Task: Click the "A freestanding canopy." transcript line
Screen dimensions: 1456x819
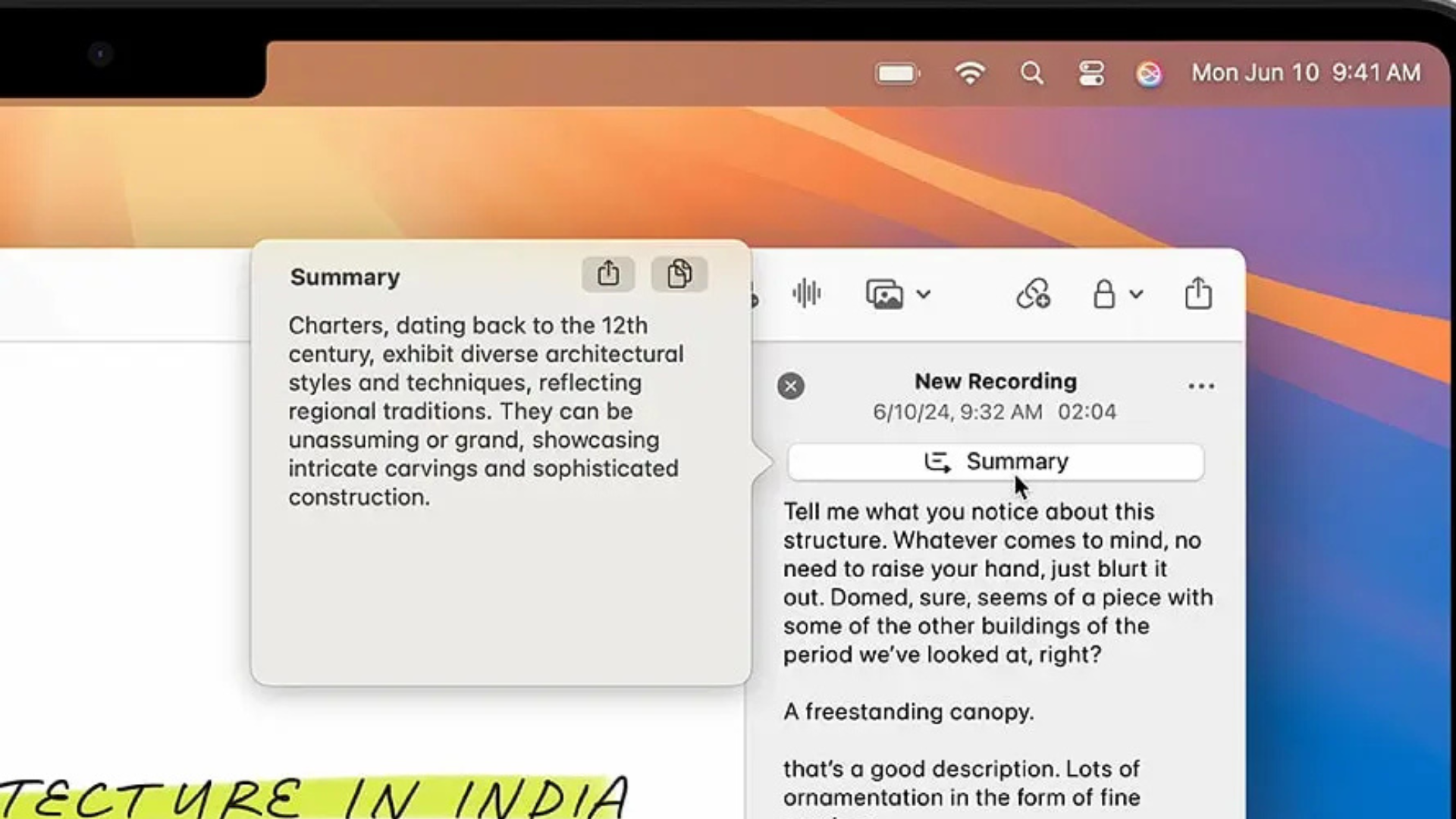Action: click(x=908, y=712)
